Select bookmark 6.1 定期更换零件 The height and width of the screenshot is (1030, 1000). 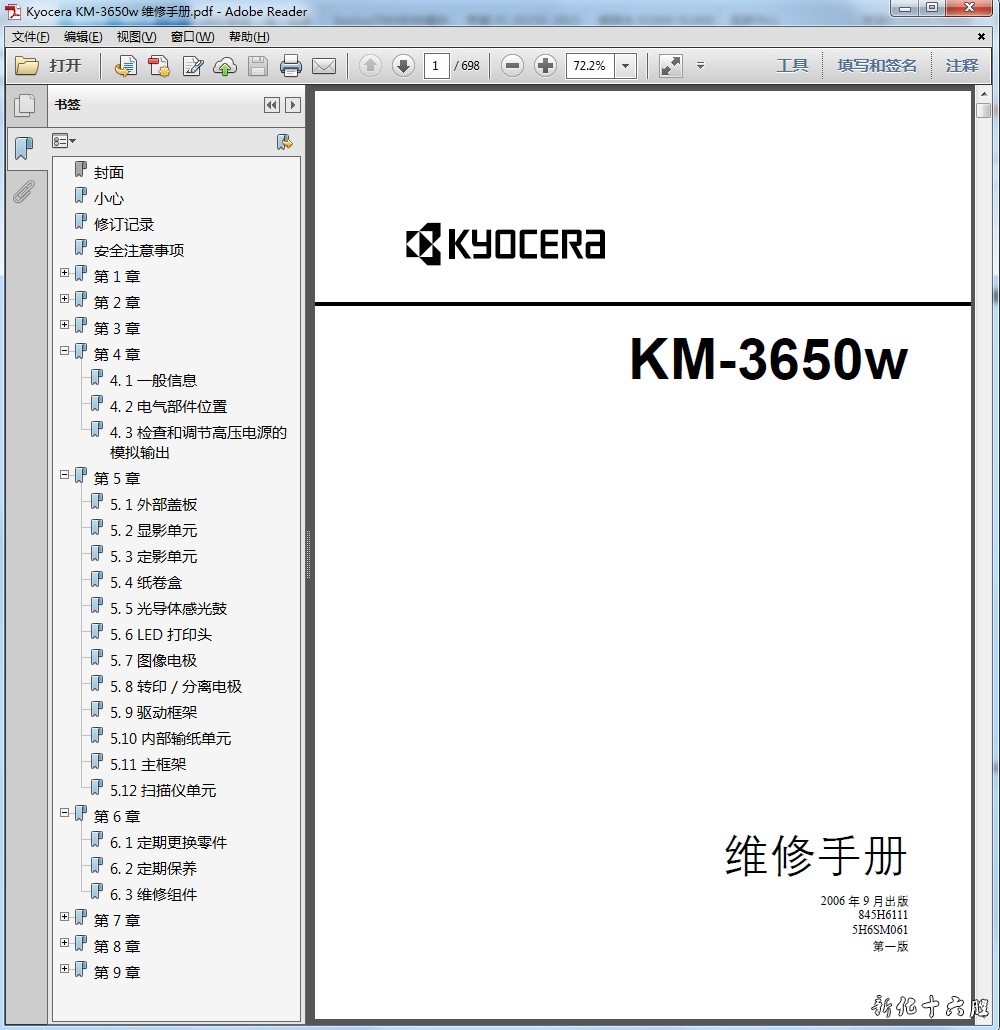[168, 842]
